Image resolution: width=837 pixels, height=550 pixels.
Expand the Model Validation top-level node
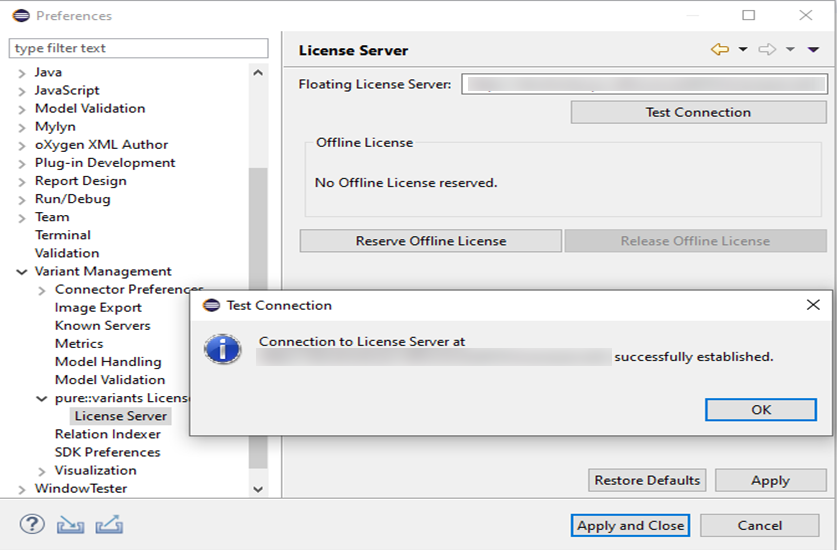click(x=22, y=109)
